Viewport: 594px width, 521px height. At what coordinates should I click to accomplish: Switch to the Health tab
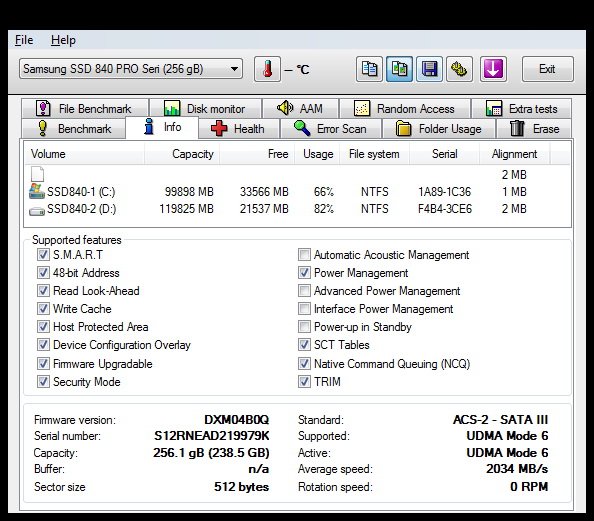(x=239, y=129)
